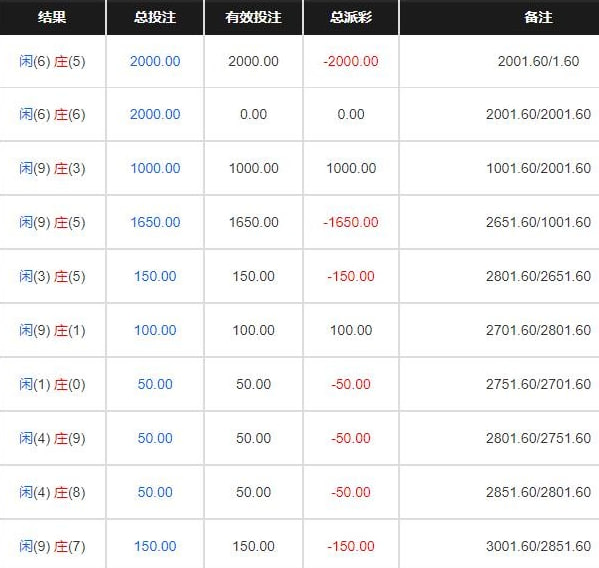Viewport: 599px width, 568px height.
Task: Open the 50.00 bet link for 闲(1) 庄(0)
Action: click(x=155, y=384)
